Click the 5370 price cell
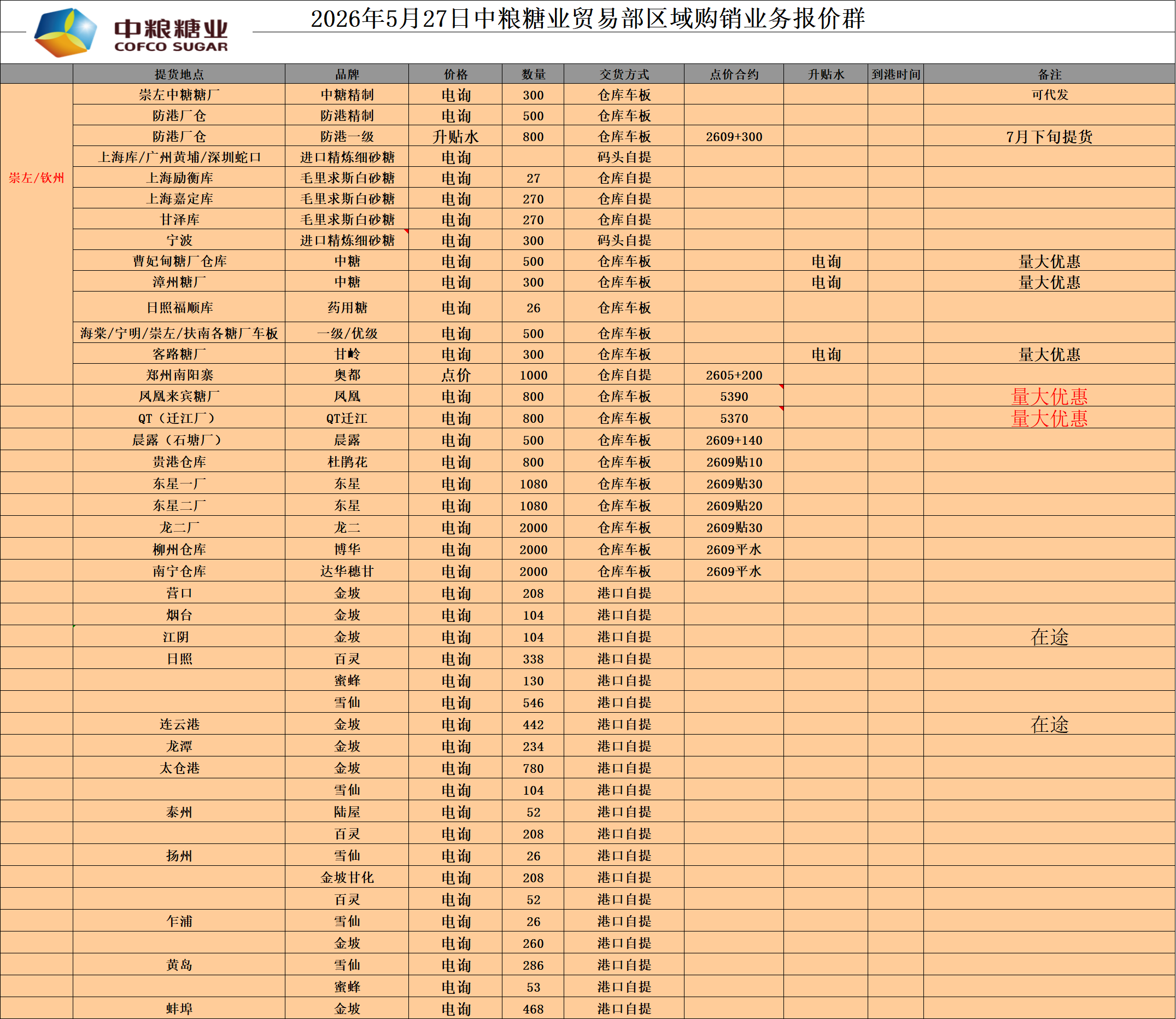This screenshot has width=1176, height=1019. tap(734, 418)
